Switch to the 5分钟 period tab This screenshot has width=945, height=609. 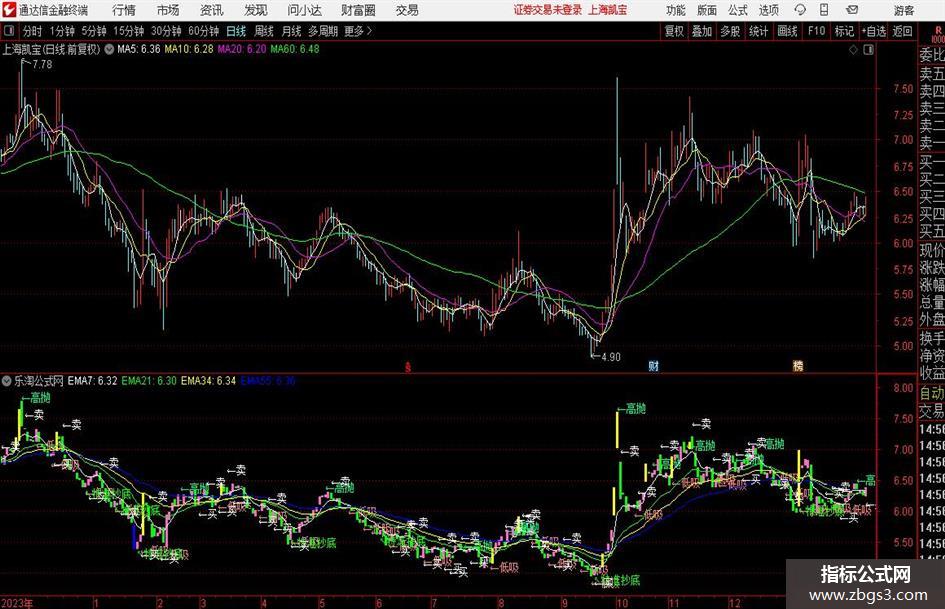click(94, 31)
